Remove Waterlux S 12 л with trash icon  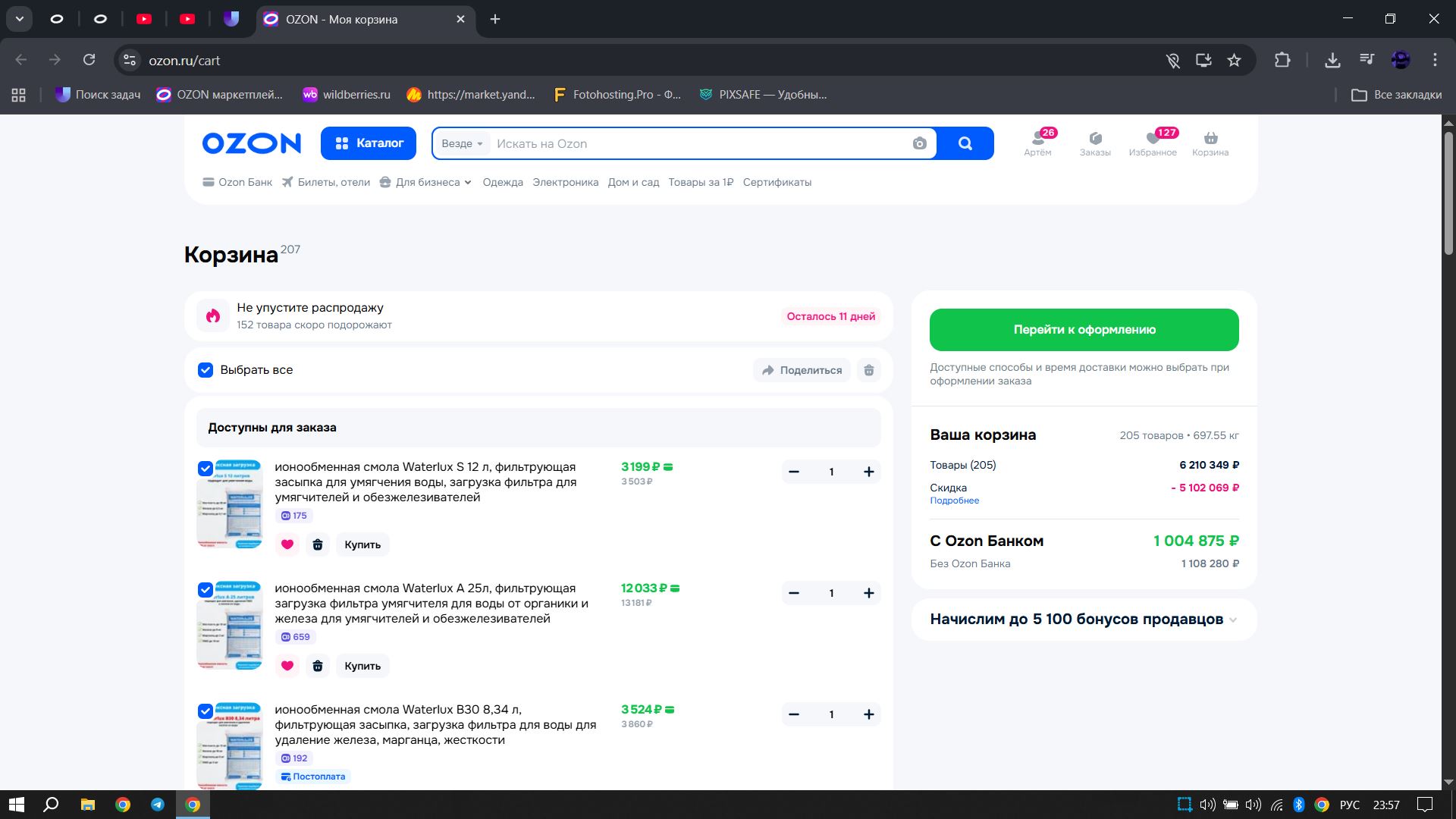(x=318, y=544)
